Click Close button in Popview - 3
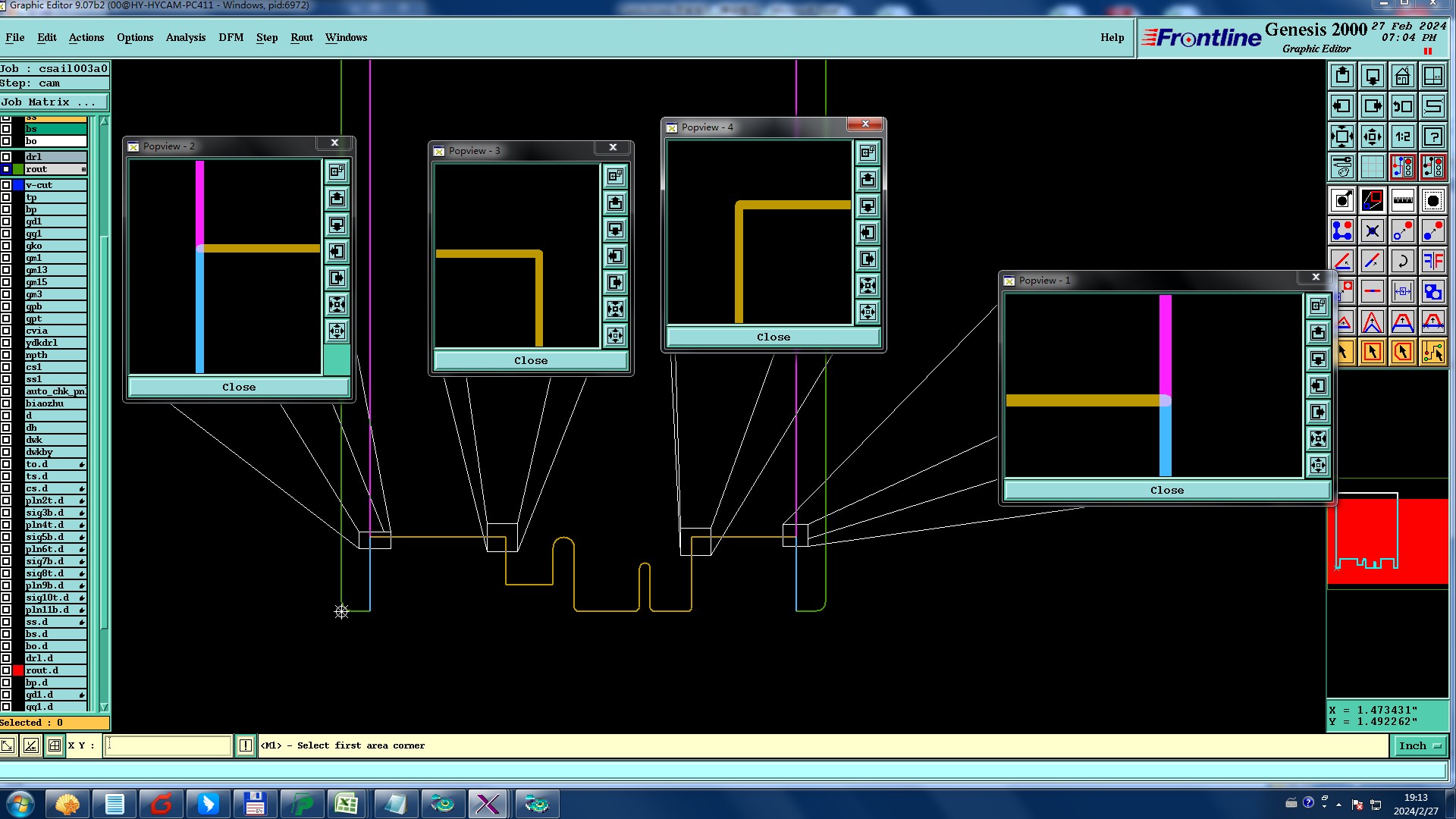This screenshot has width=1456, height=819. (x=531, y=360)
